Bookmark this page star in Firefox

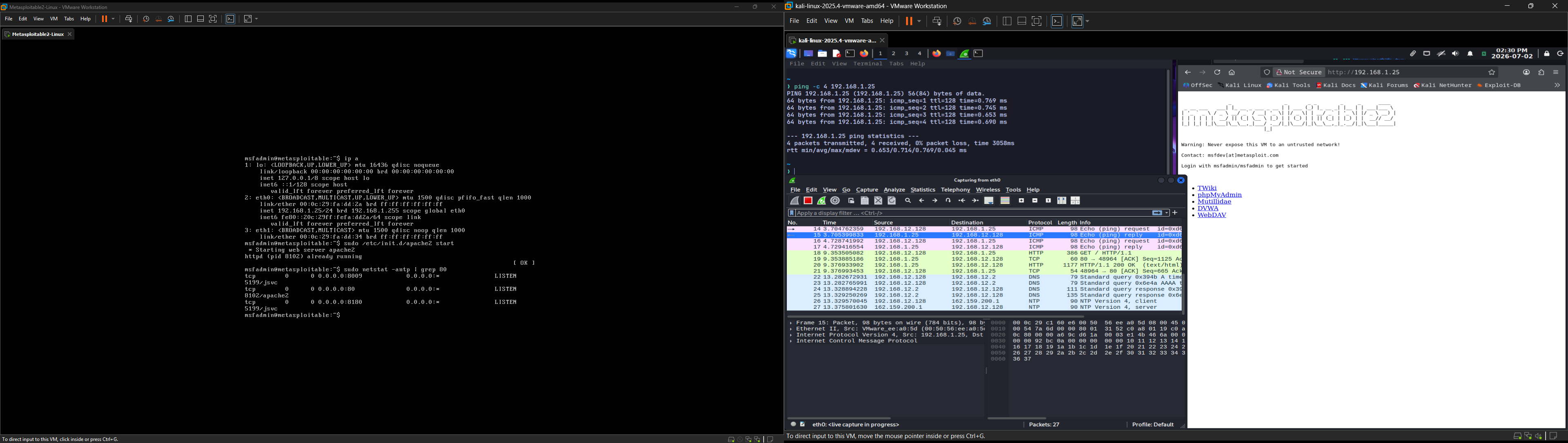pos(1492,72)
